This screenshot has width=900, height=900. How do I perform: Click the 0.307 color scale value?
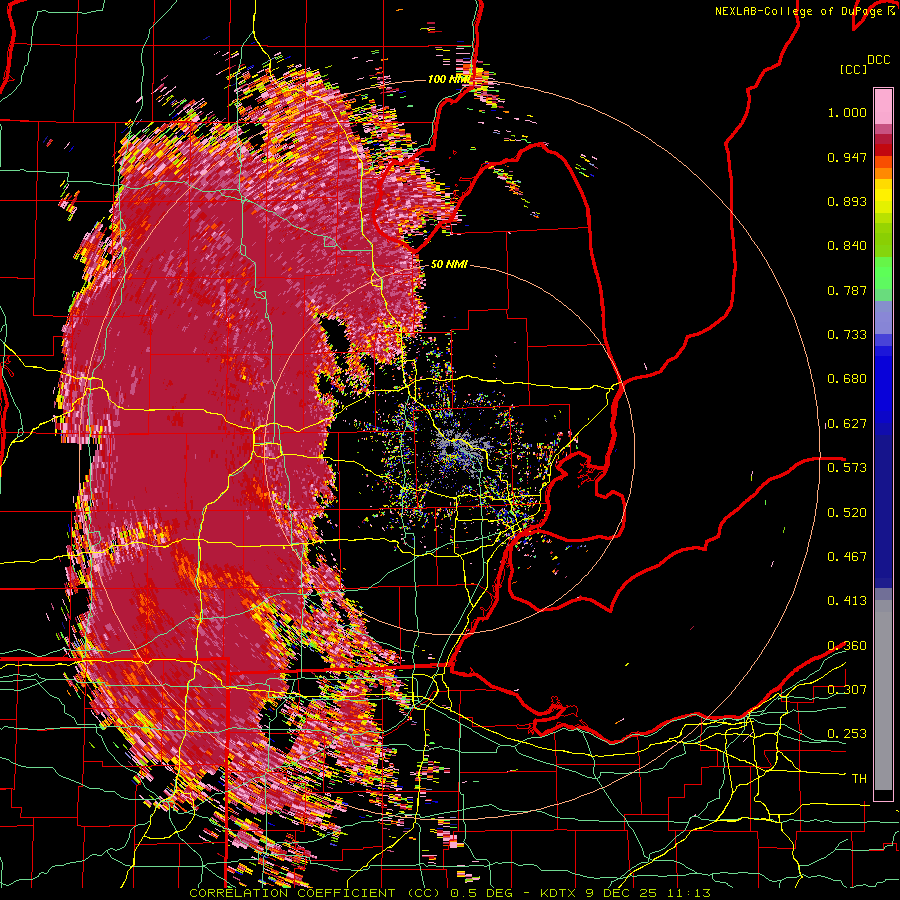coord(847,689)
